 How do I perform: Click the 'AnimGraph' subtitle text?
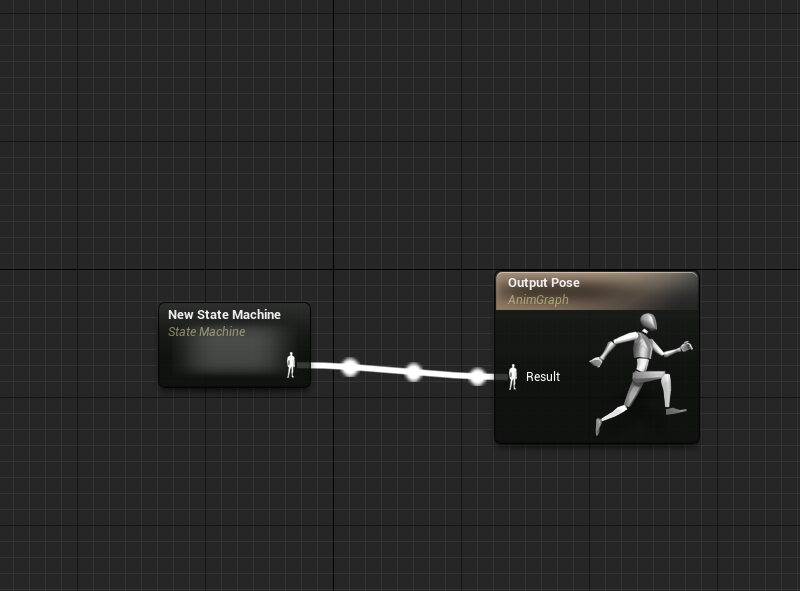(538, 300)
